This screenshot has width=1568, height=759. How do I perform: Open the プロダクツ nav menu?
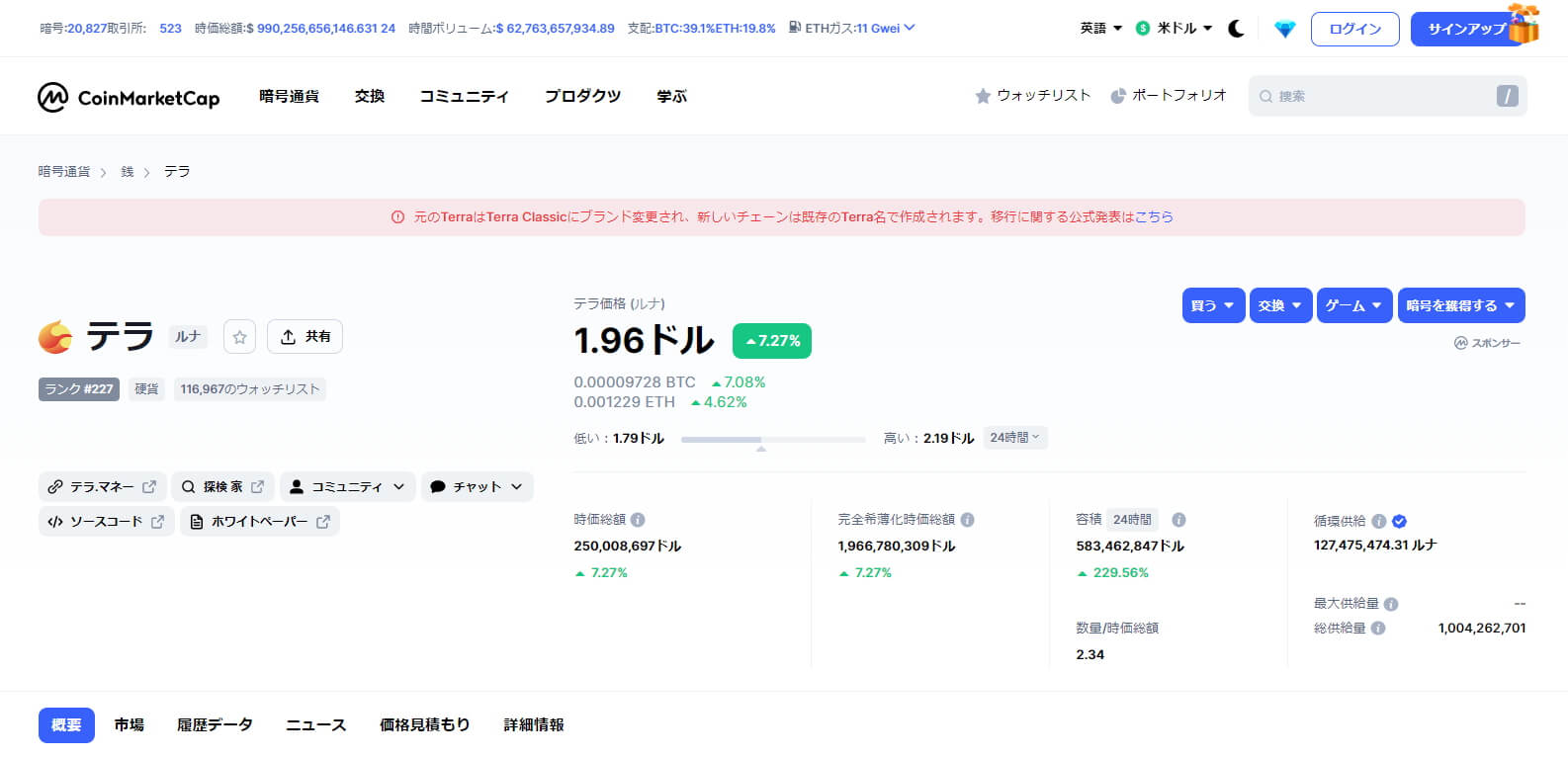pos(583,97)
